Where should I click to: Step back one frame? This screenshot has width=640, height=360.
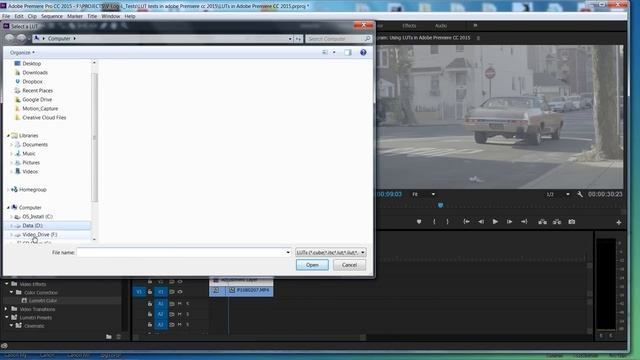point(481,222)
